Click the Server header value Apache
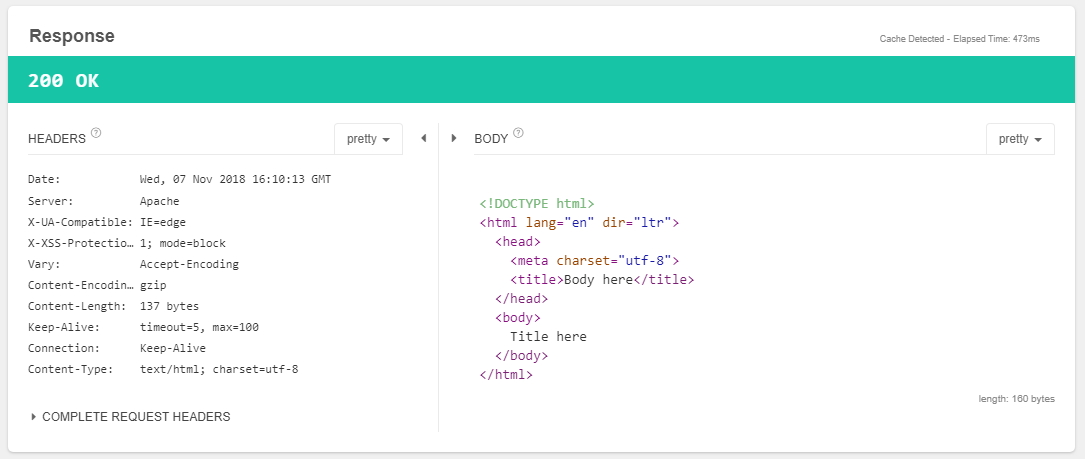Image resolution: width=1085 pixels, height=459 pixels. 160,201
